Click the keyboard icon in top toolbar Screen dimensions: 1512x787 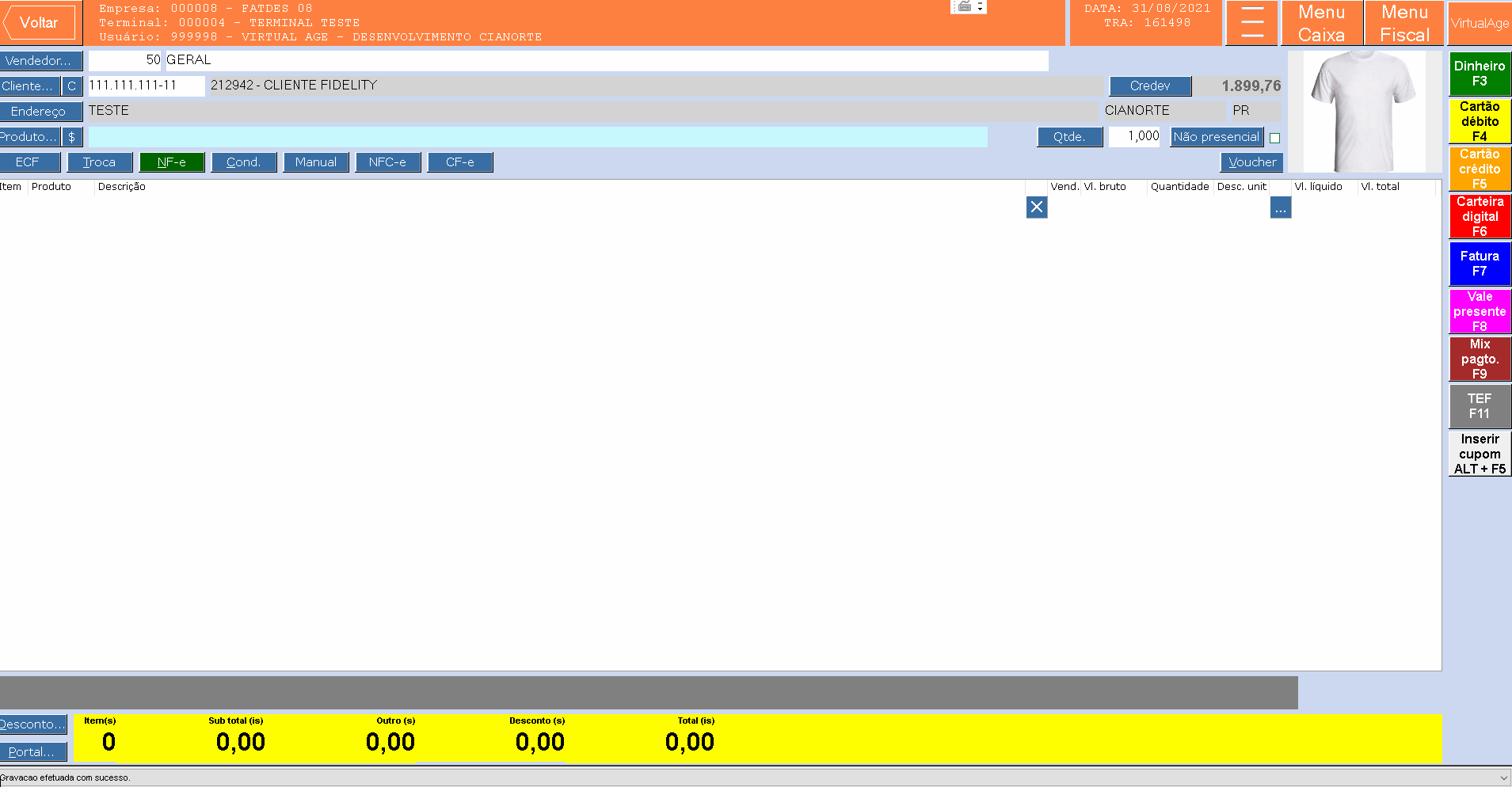964,6
